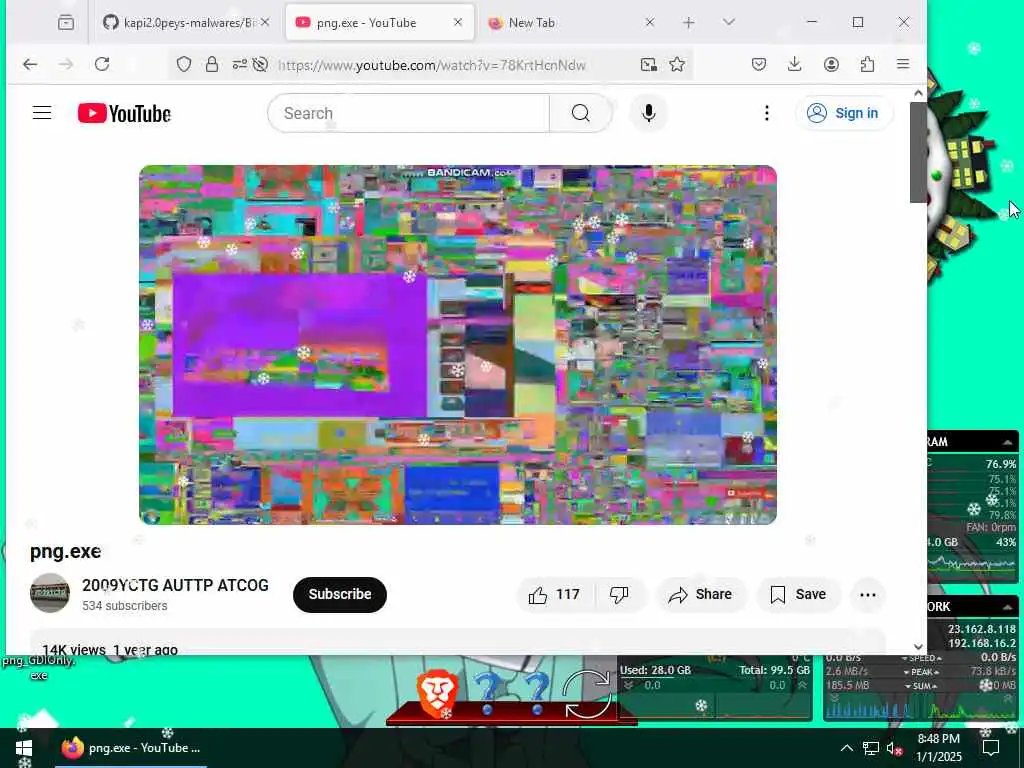Close the GitHub tab
The width and height of the screenshot is (1024, 768).
265,22
